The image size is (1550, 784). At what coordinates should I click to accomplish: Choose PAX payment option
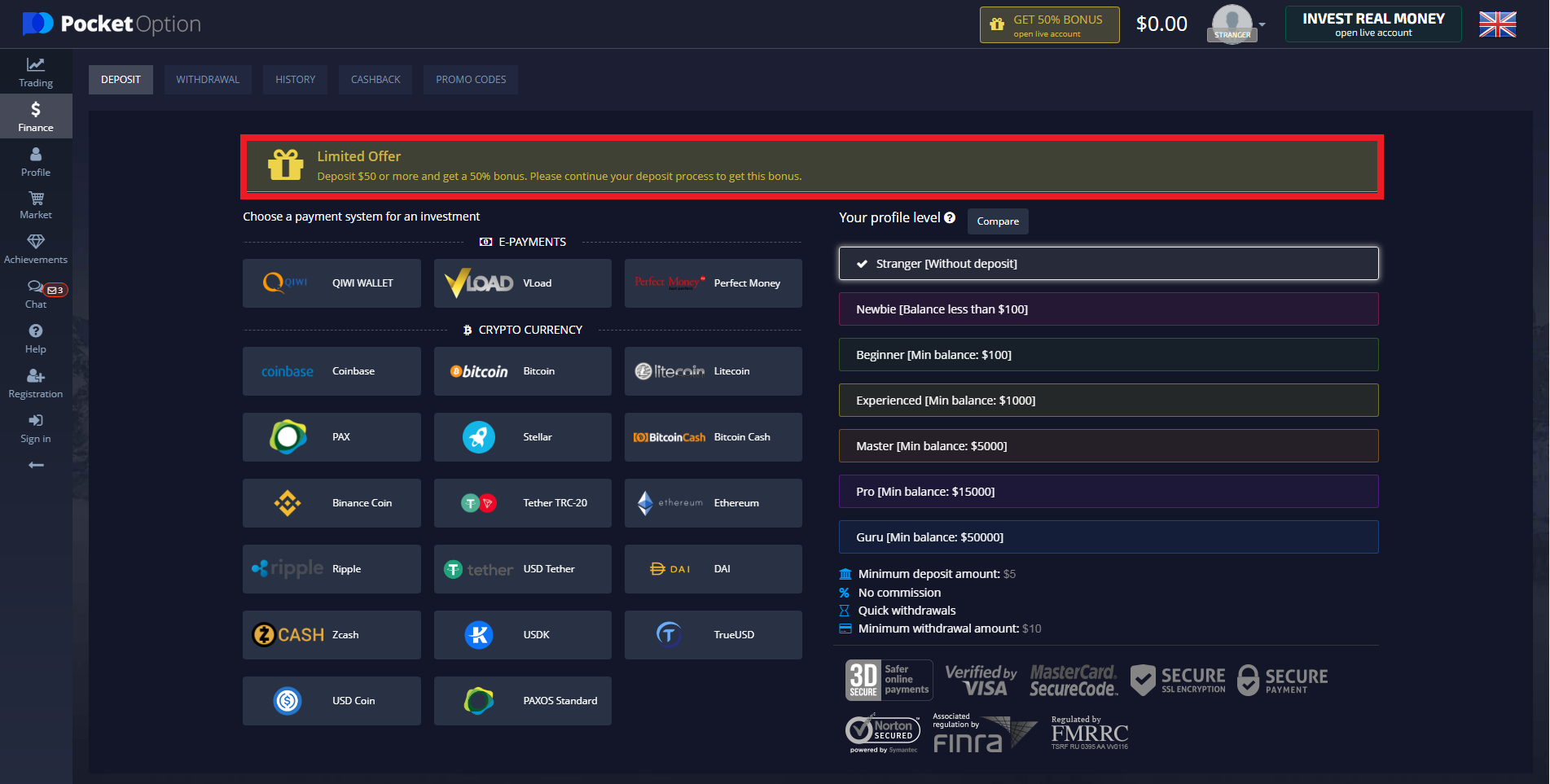(332, 437)
